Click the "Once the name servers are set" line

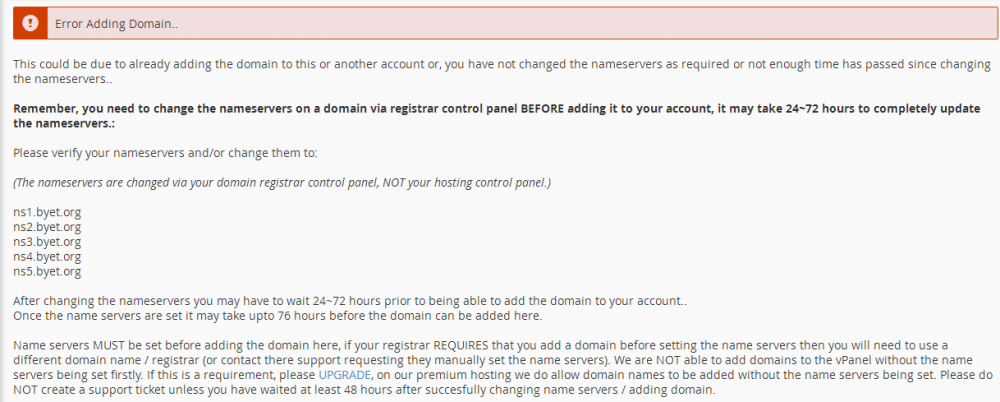point(277,316)
